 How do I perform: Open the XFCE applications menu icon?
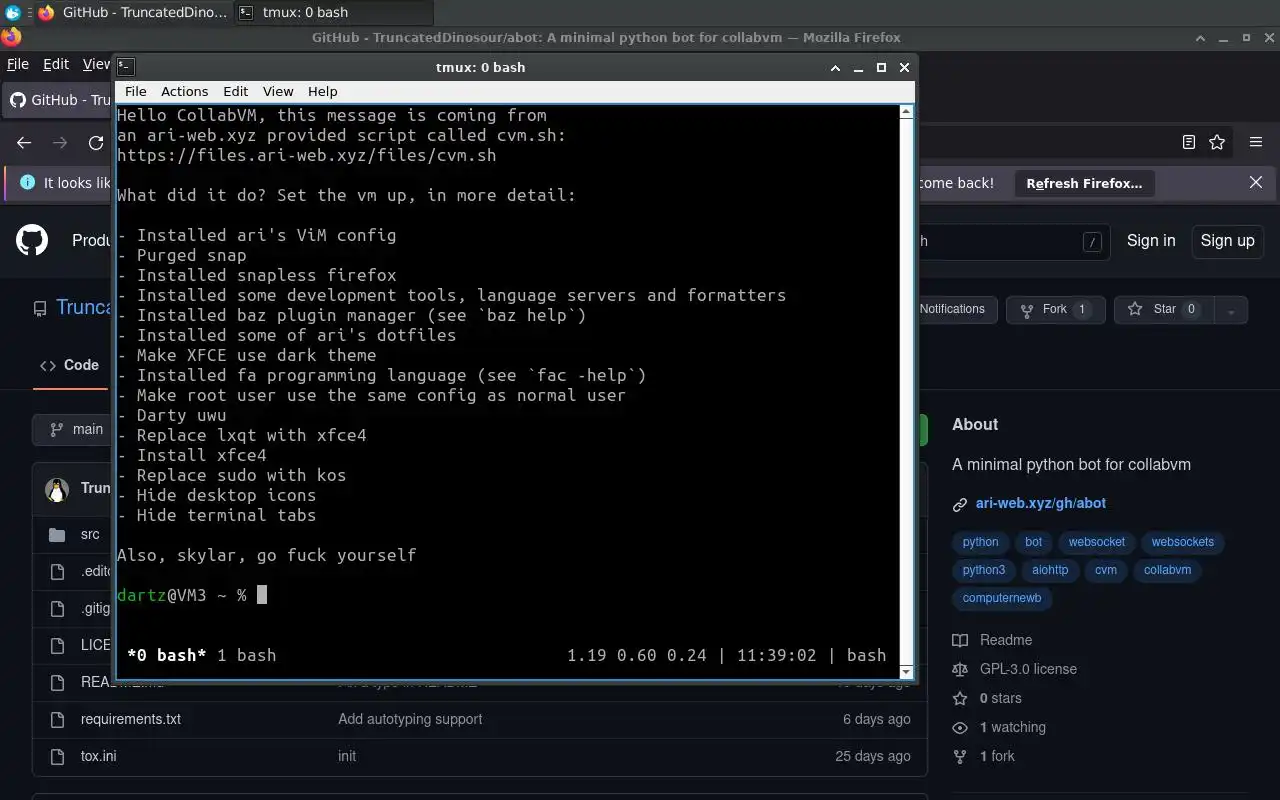click(x=12, y=12)
